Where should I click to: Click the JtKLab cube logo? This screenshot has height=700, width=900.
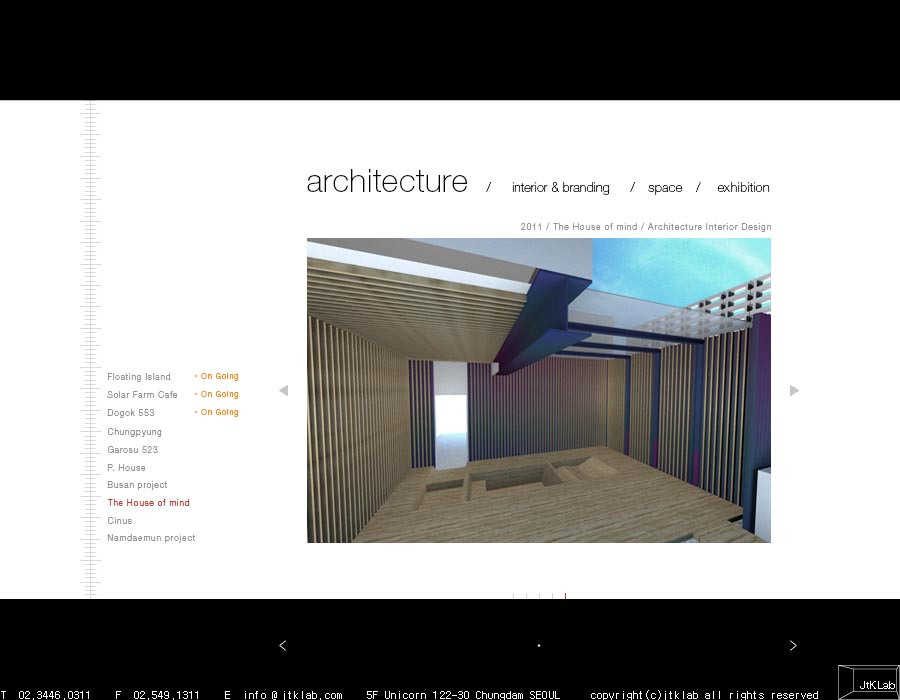coord(868,682)
